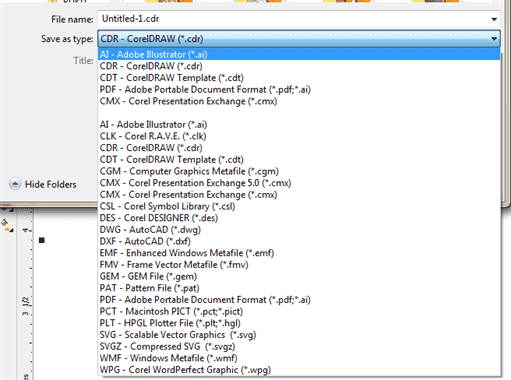Pick CMX - Corel Presentation Exchange 5.0
The height and width of the screenshot is (380, 511).
pos(299,183)
